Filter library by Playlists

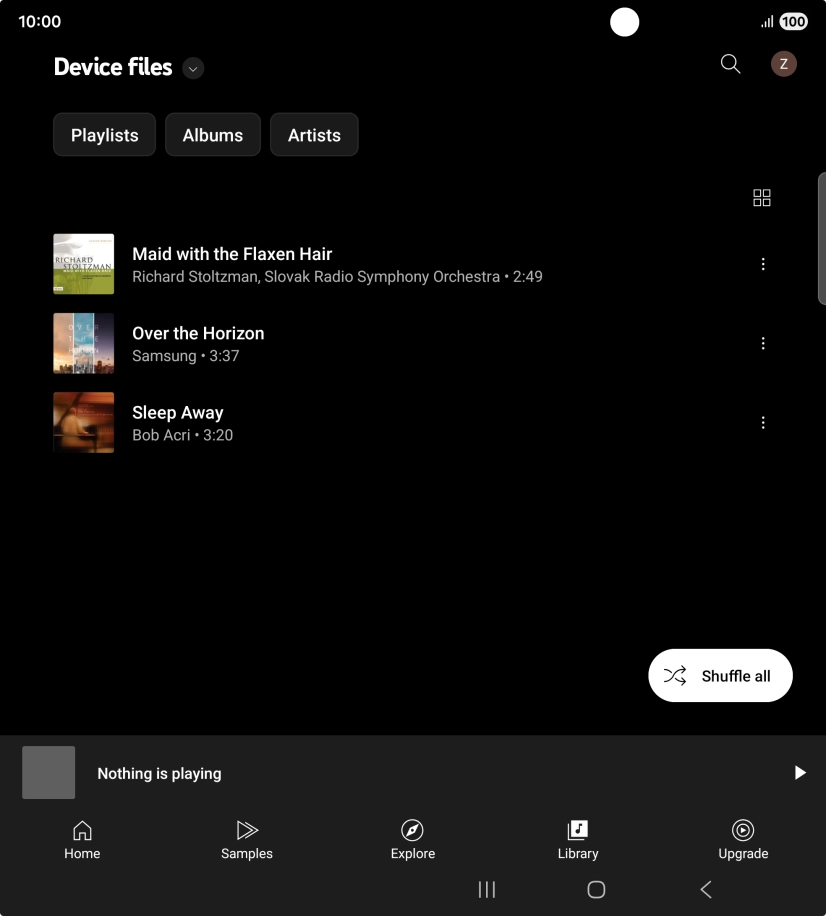tap(104, 134)
